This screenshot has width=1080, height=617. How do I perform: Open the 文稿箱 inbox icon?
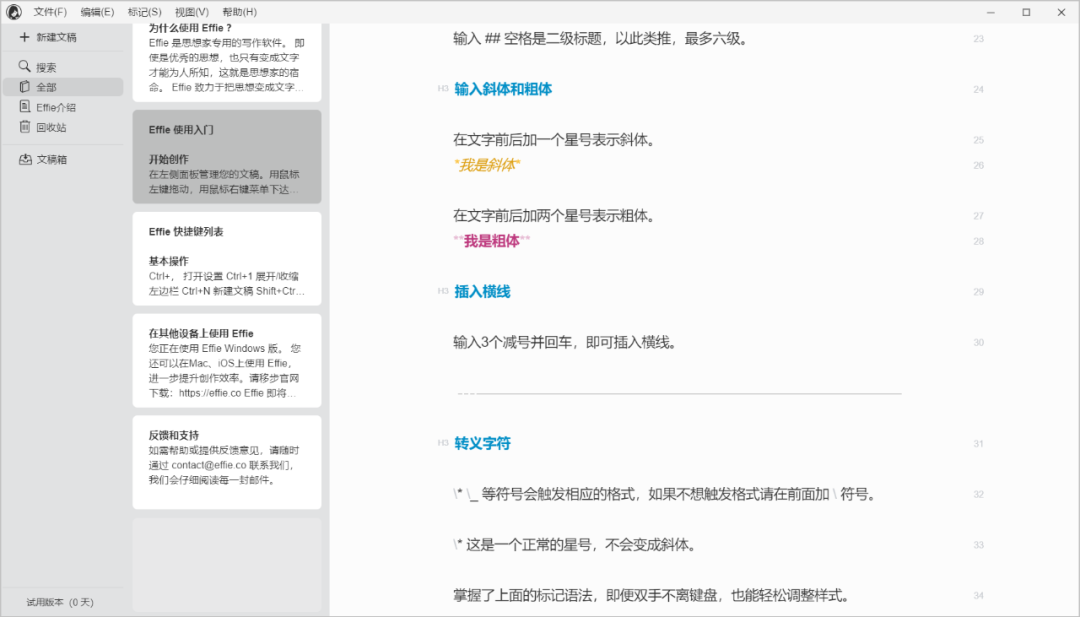[24, 159]
